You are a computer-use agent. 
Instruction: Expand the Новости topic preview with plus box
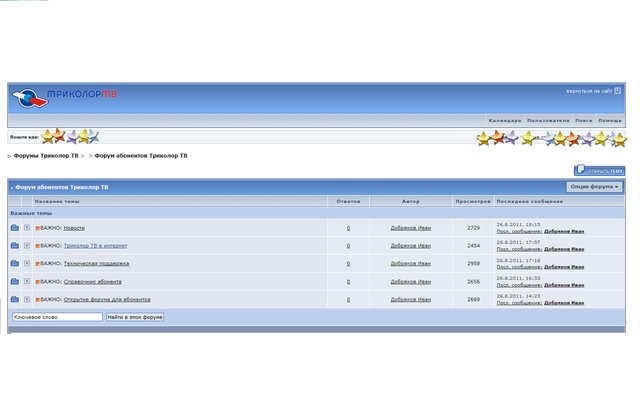tap(27, 227)
